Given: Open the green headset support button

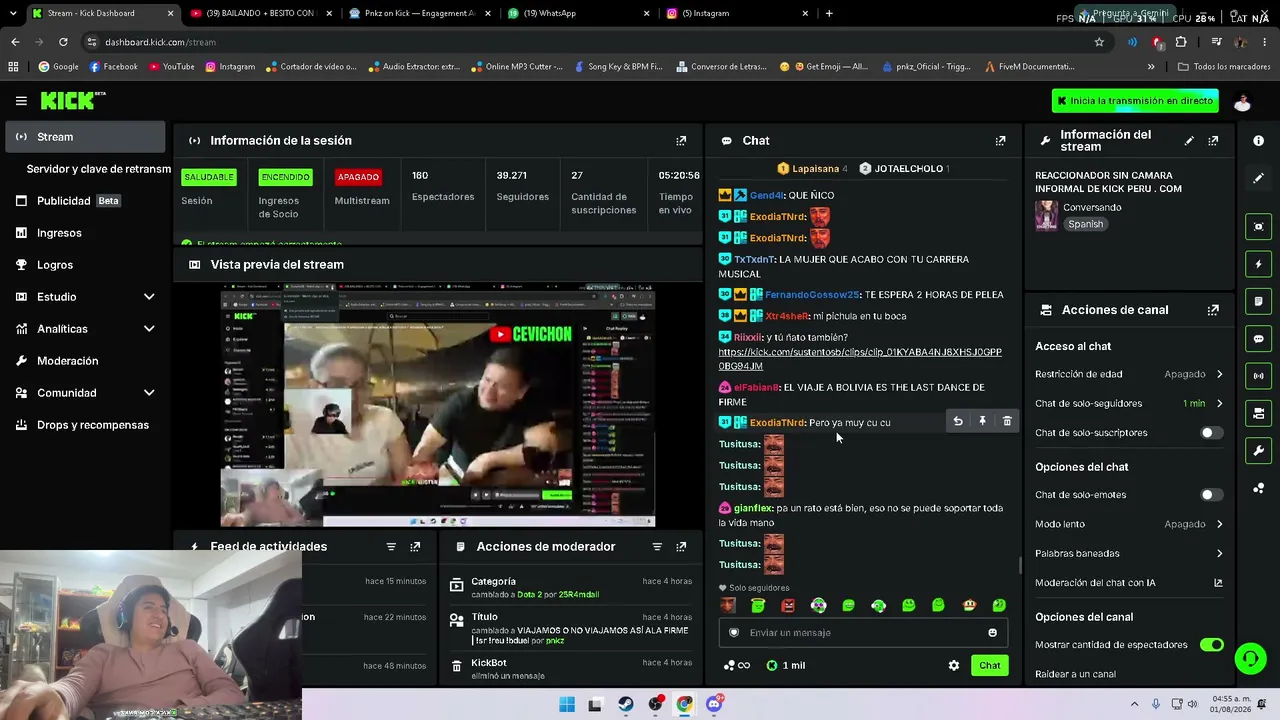Looking at the screenshot, I should coord(1250,658).
